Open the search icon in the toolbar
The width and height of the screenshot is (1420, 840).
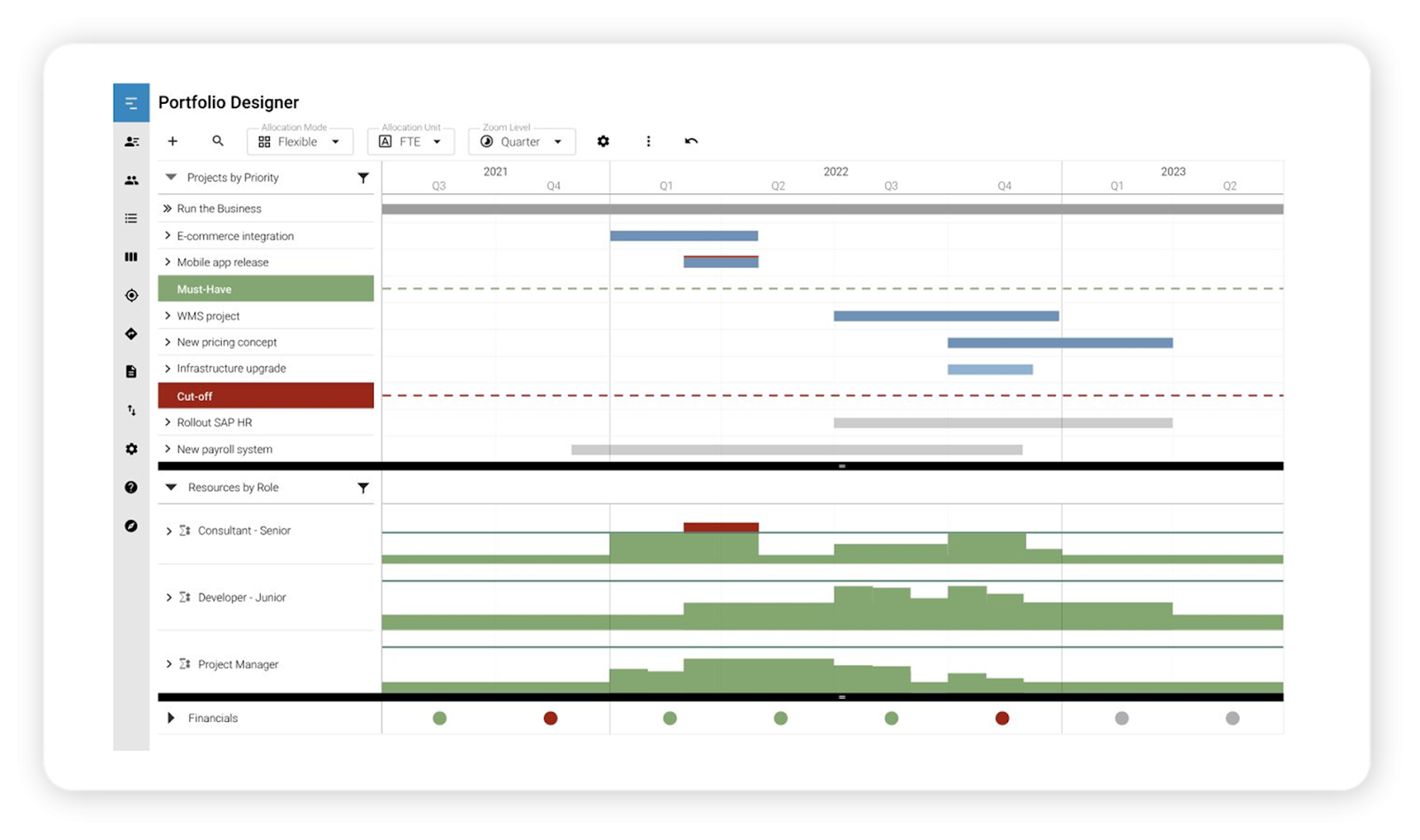[x=217, y=141]
